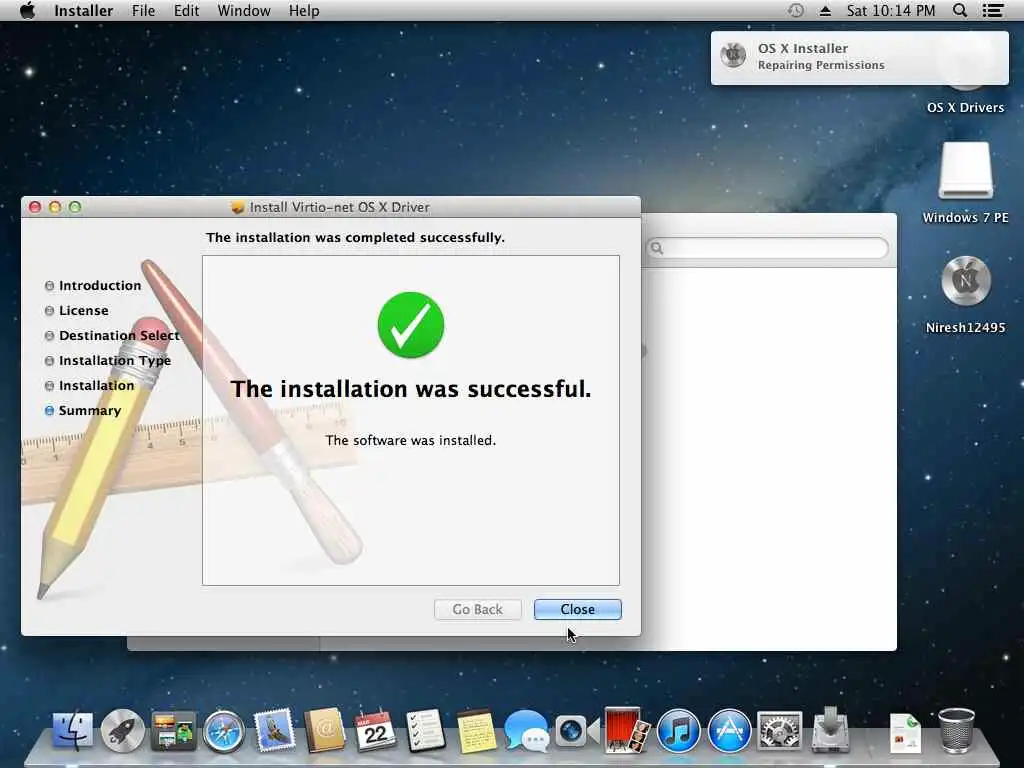Zoom the installer window green button

pyautogui.click(x=75, y=207)
